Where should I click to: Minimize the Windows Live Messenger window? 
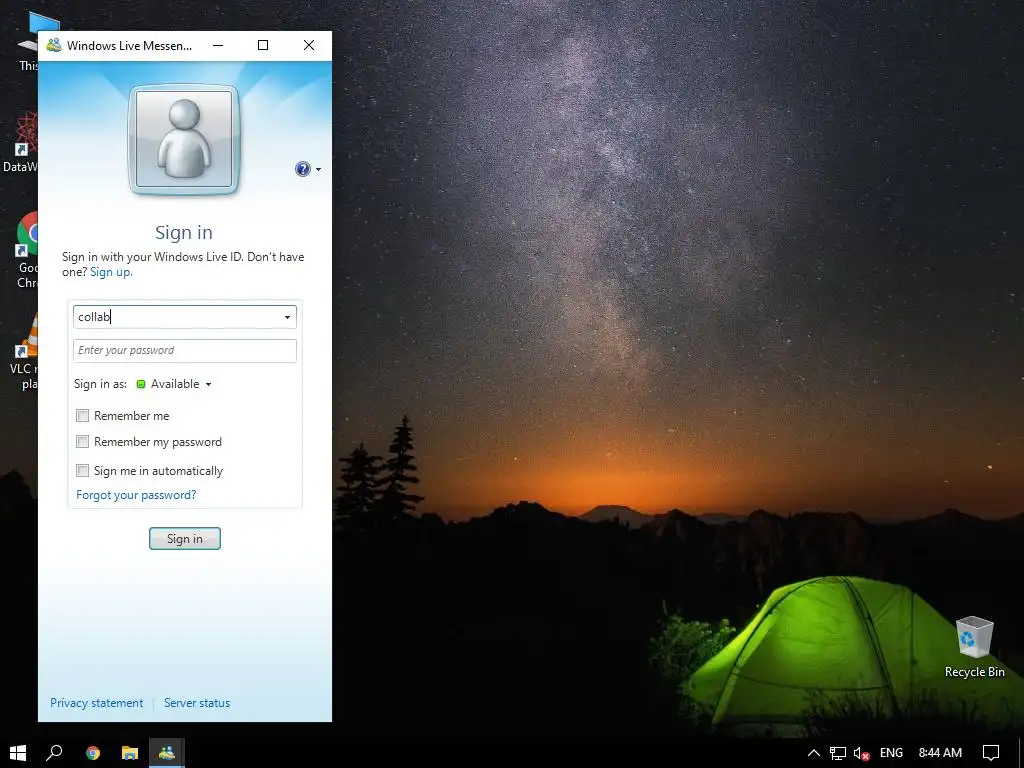pos(218,45)
